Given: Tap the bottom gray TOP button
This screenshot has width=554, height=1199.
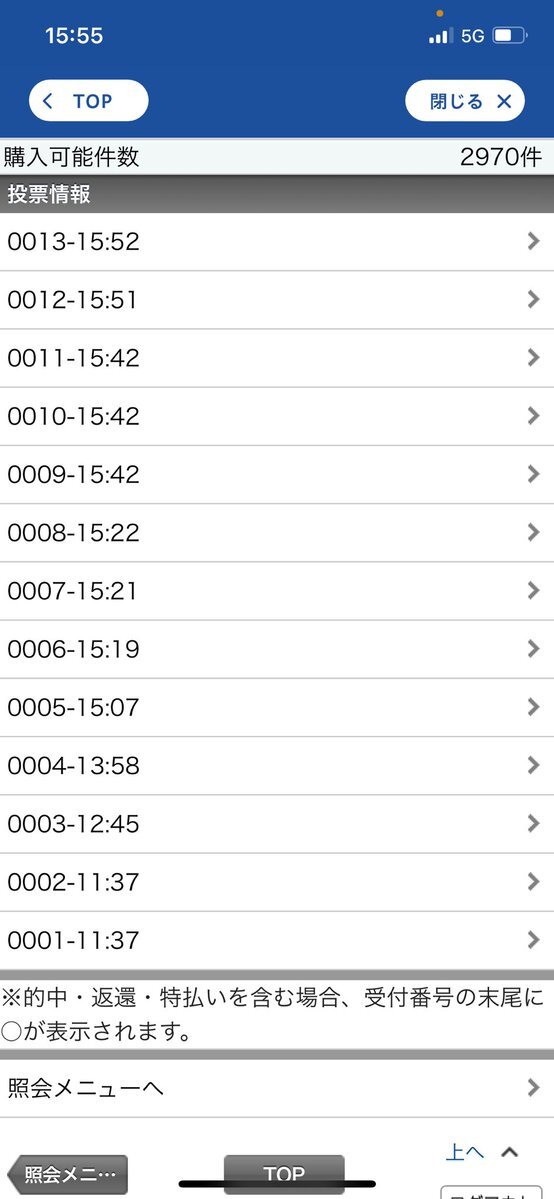Looking at the screenshot, I should click(284, 1175).
